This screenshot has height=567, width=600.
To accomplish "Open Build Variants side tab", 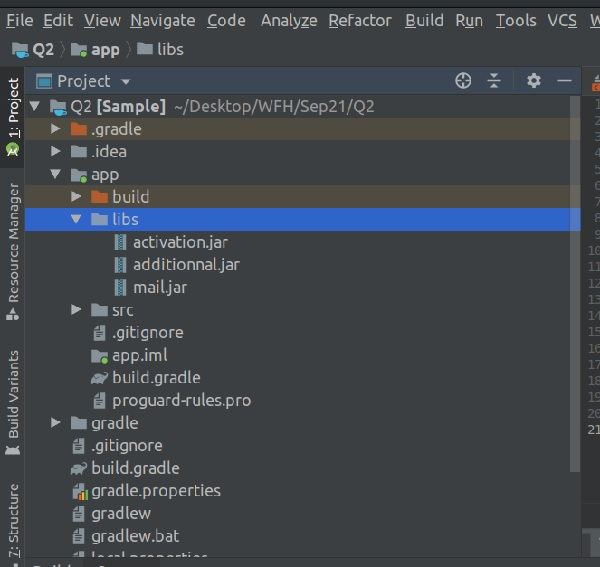I will [13, 396].
